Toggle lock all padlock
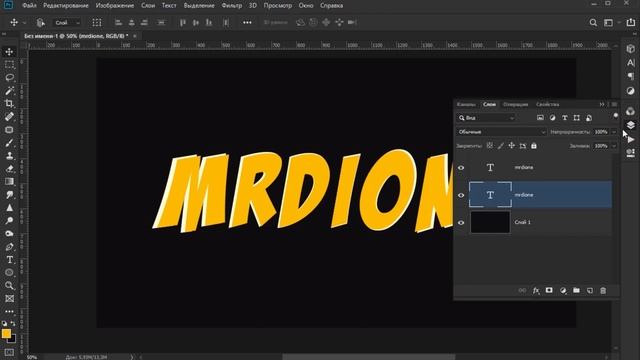This screenshot has width=640, height=360. (x=534, y=146)
